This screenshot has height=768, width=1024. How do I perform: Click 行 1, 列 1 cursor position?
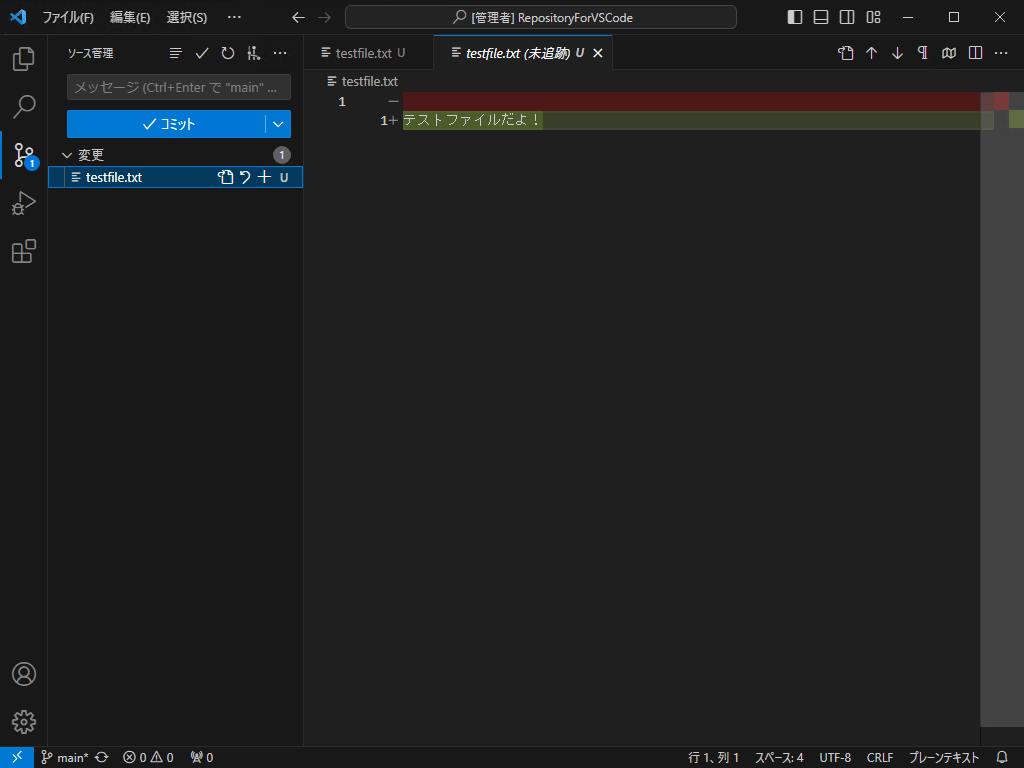click(x=713, y=758)
